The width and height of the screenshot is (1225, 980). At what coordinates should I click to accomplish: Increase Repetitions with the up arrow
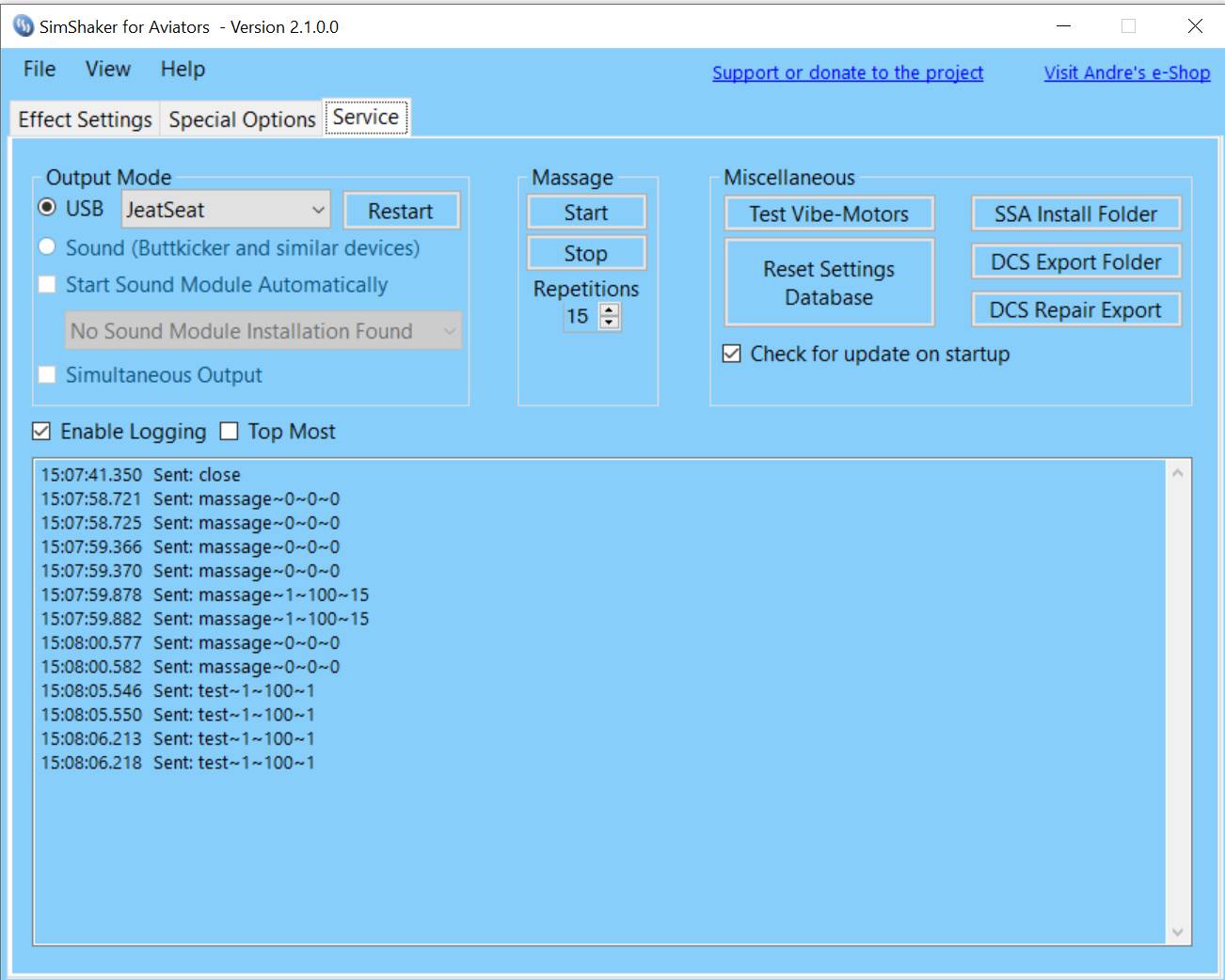click(x=610, y=310)
